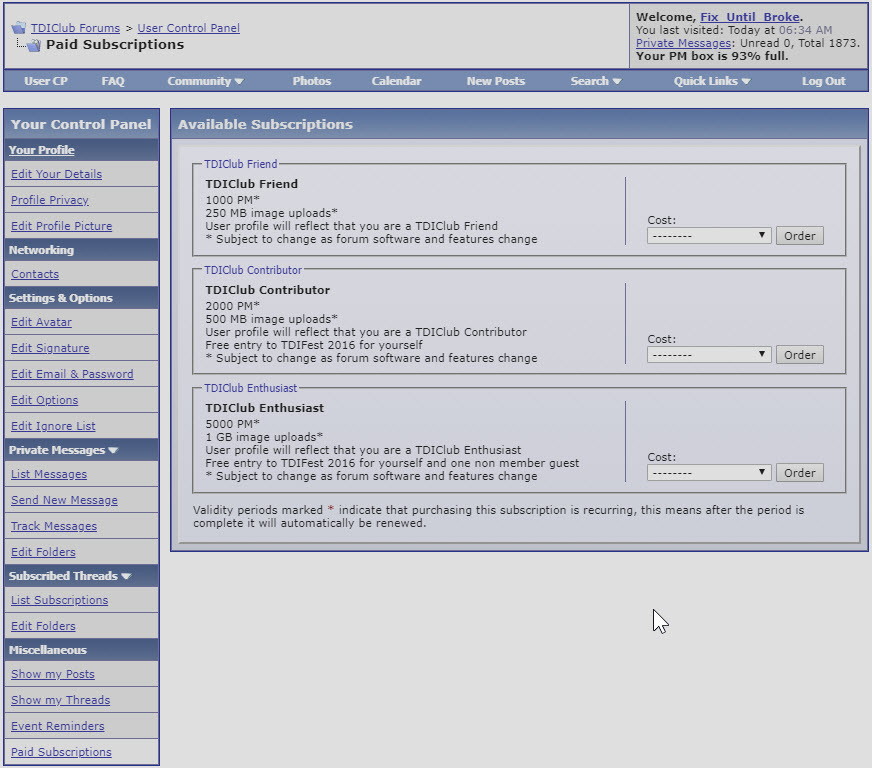Open Edit Folders under Private Messages
The image size is (872, 768).
[x=43, y=552]
